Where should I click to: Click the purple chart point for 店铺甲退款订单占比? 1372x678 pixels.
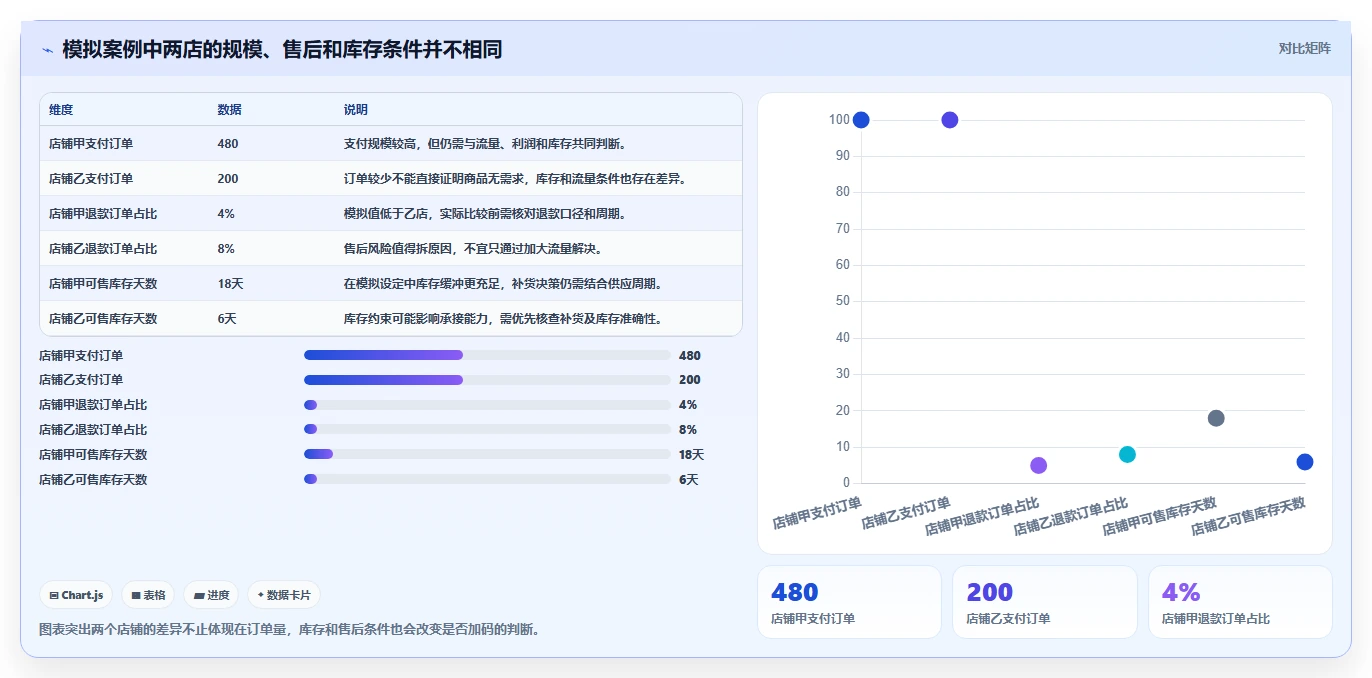(1039, 465)
